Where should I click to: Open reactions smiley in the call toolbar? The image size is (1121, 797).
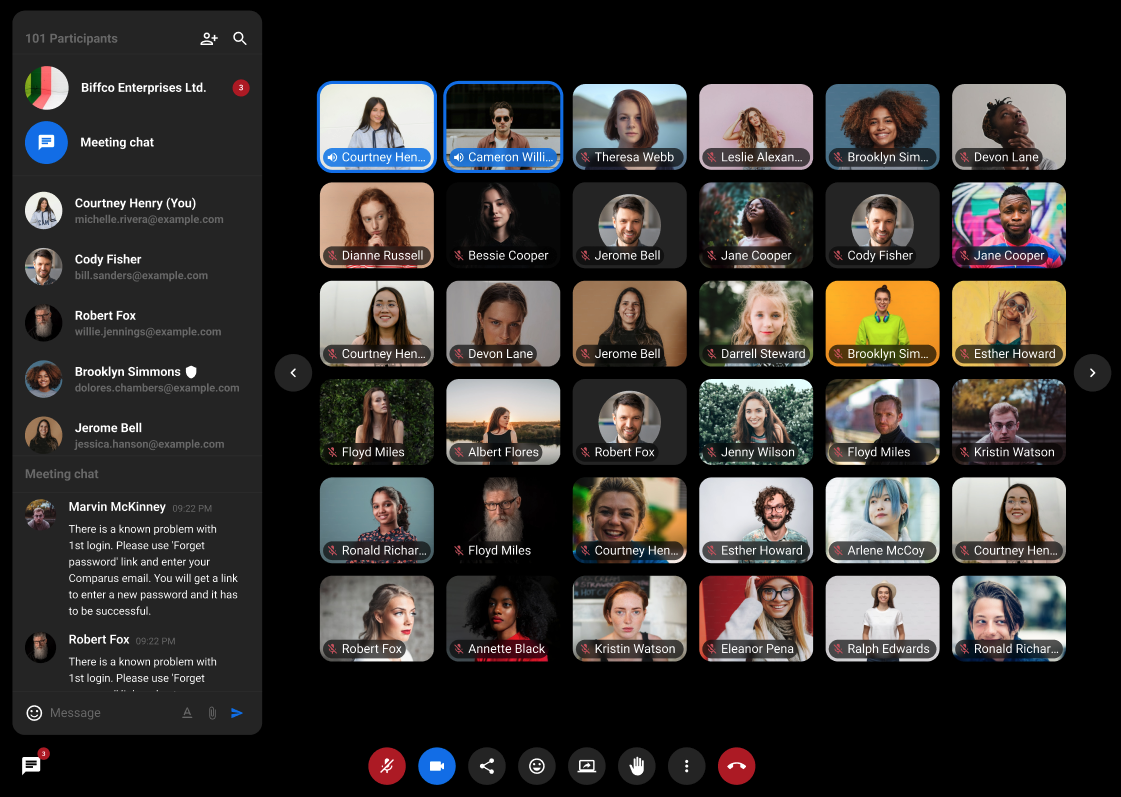pyautogui.click(x=537, y=766)
